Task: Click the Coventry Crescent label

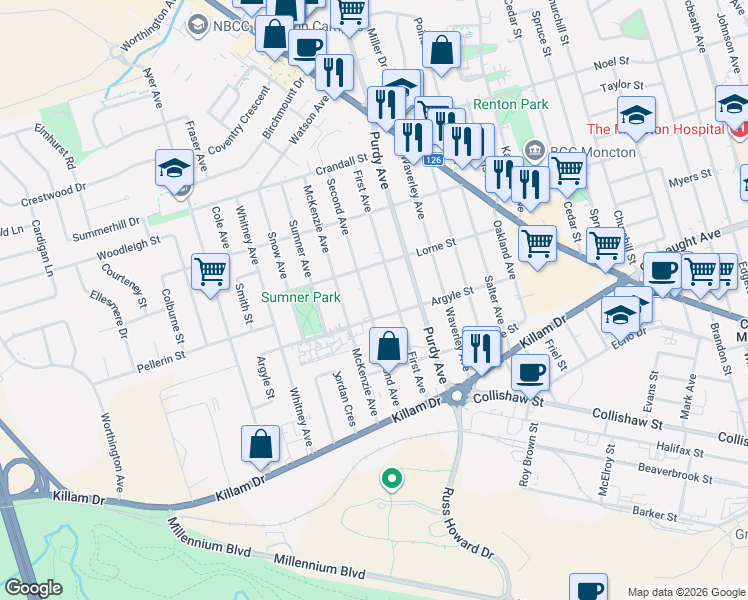Action: [239, 120]
